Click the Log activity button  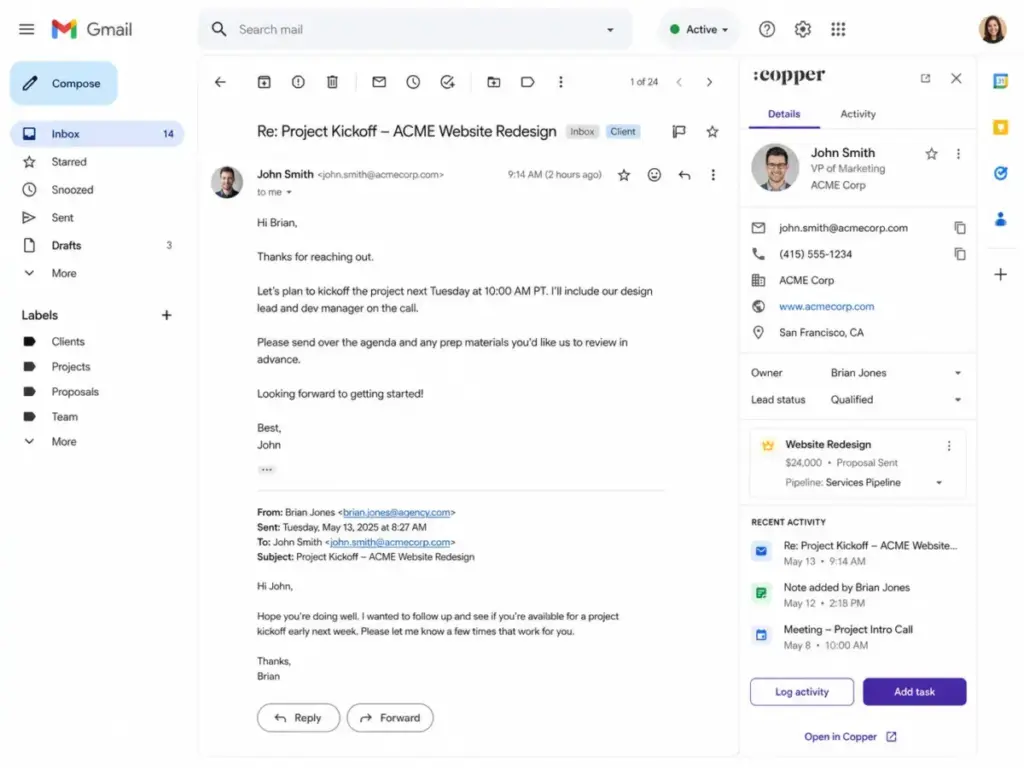tap(801, 692)
